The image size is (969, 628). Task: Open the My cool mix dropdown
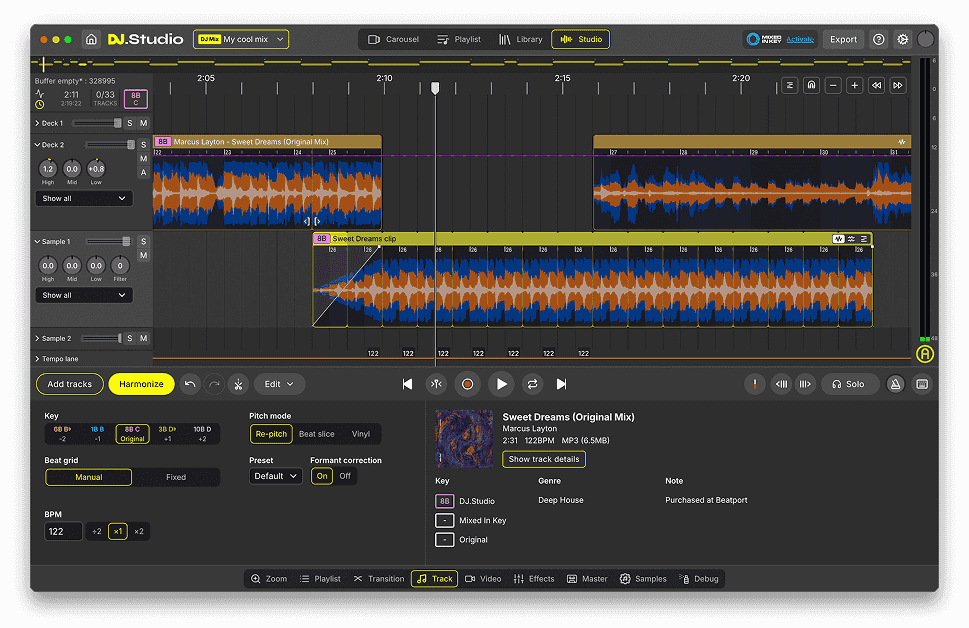click(241, 39)
